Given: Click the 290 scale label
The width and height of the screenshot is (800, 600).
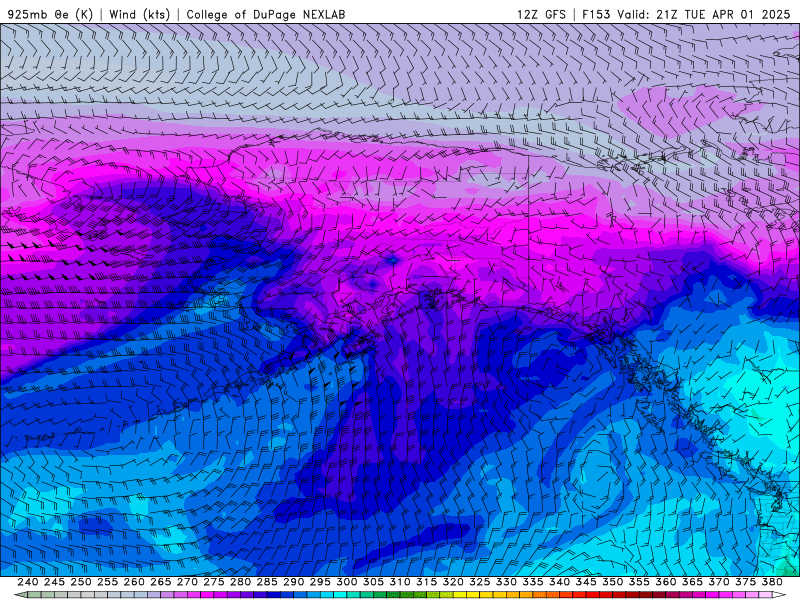Looking at the screenshot, I should (x=293, y=582).
